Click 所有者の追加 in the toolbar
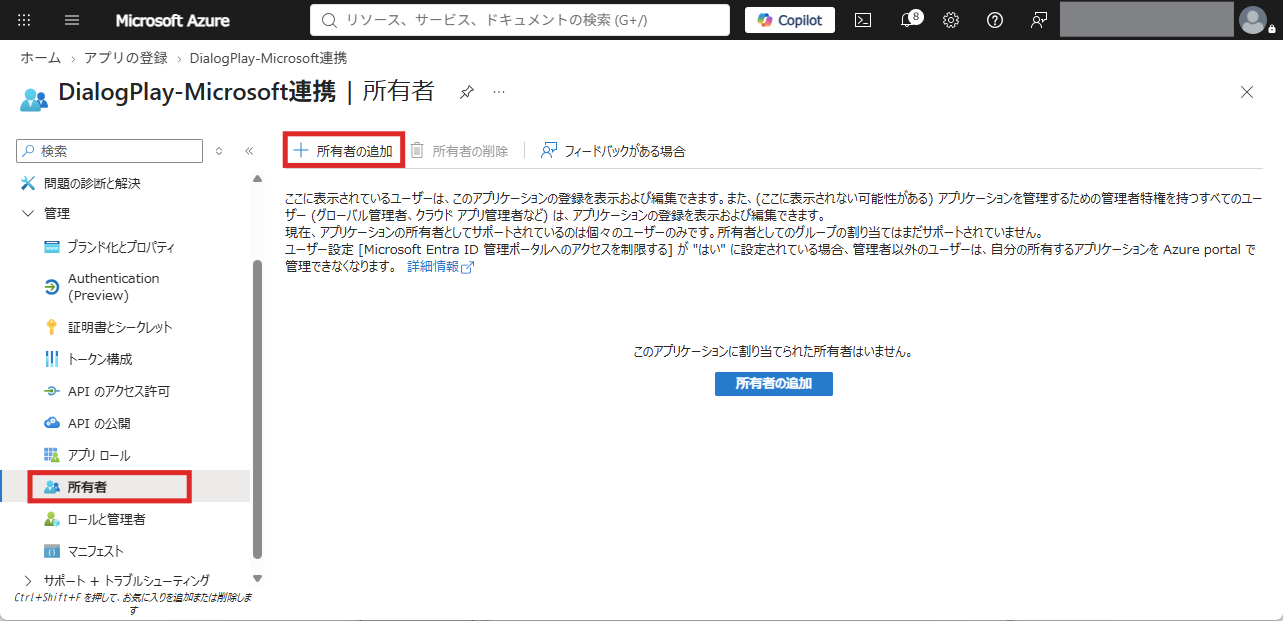Image resolution: width=1283 pixels, height=621 pixels. pyautogui.click(x=343, y=151)
